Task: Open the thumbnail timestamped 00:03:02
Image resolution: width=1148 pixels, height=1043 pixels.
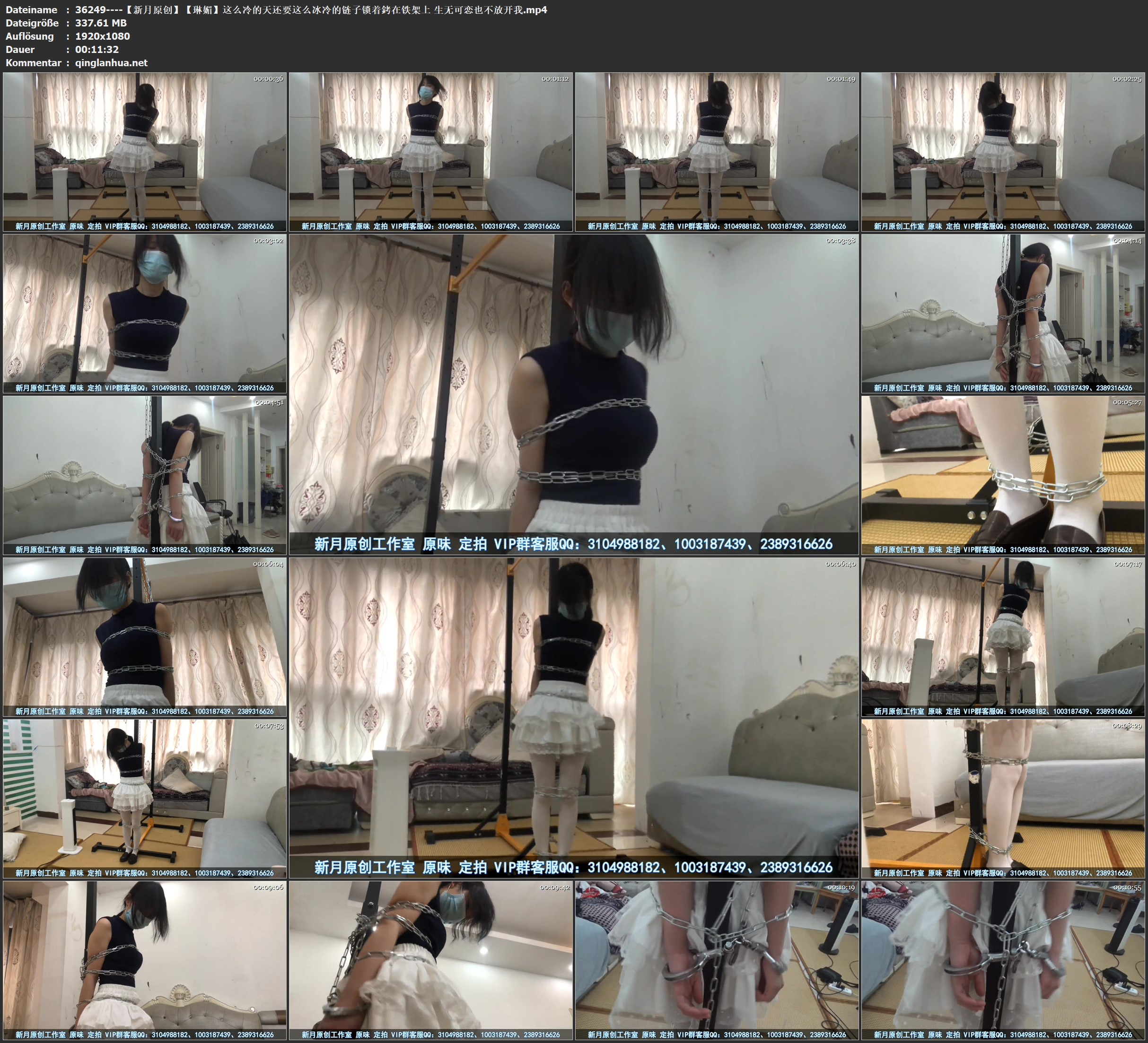Action: [145, 313]
